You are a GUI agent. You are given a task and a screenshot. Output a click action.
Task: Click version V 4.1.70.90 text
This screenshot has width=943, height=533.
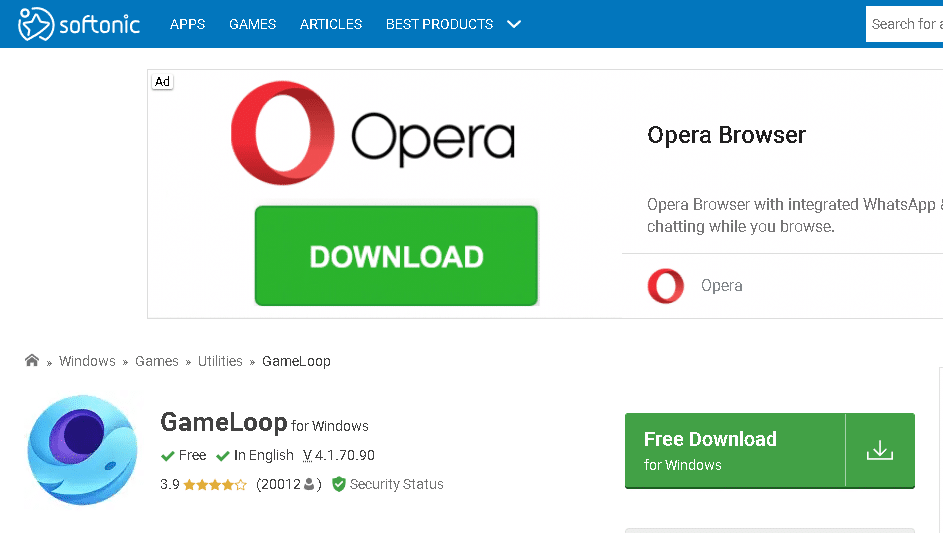(x=339, y=455)
